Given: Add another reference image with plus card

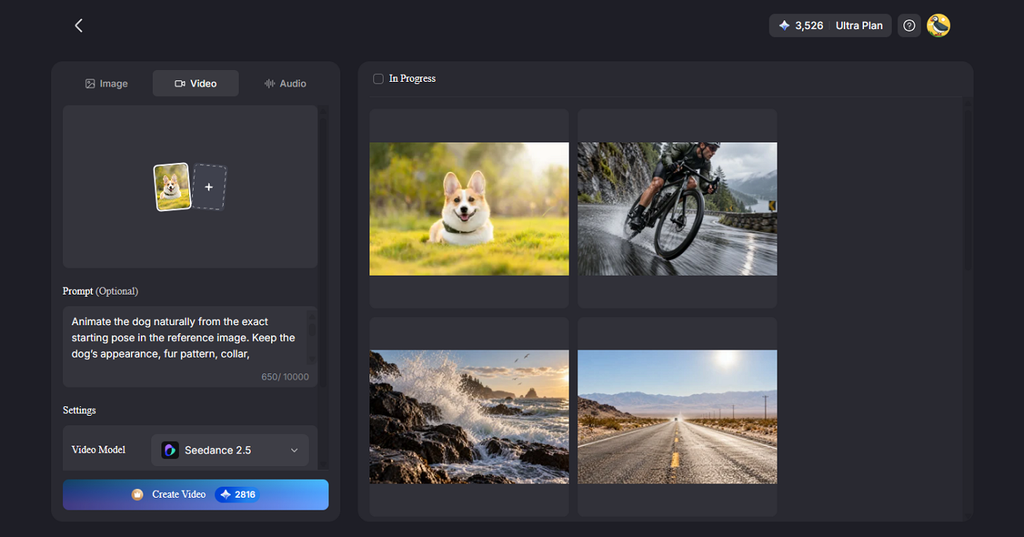Looking at the screenshot, I should click(209, 187).
